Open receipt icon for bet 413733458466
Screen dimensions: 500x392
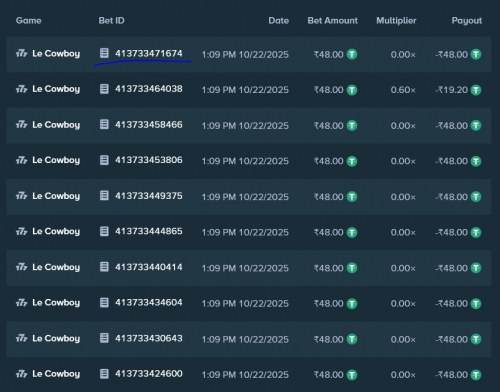pyautogui.click(x=104, y=124)
